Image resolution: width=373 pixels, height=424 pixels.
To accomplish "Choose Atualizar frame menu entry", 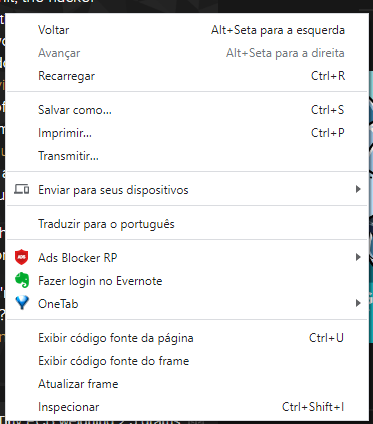I will 187,384.
